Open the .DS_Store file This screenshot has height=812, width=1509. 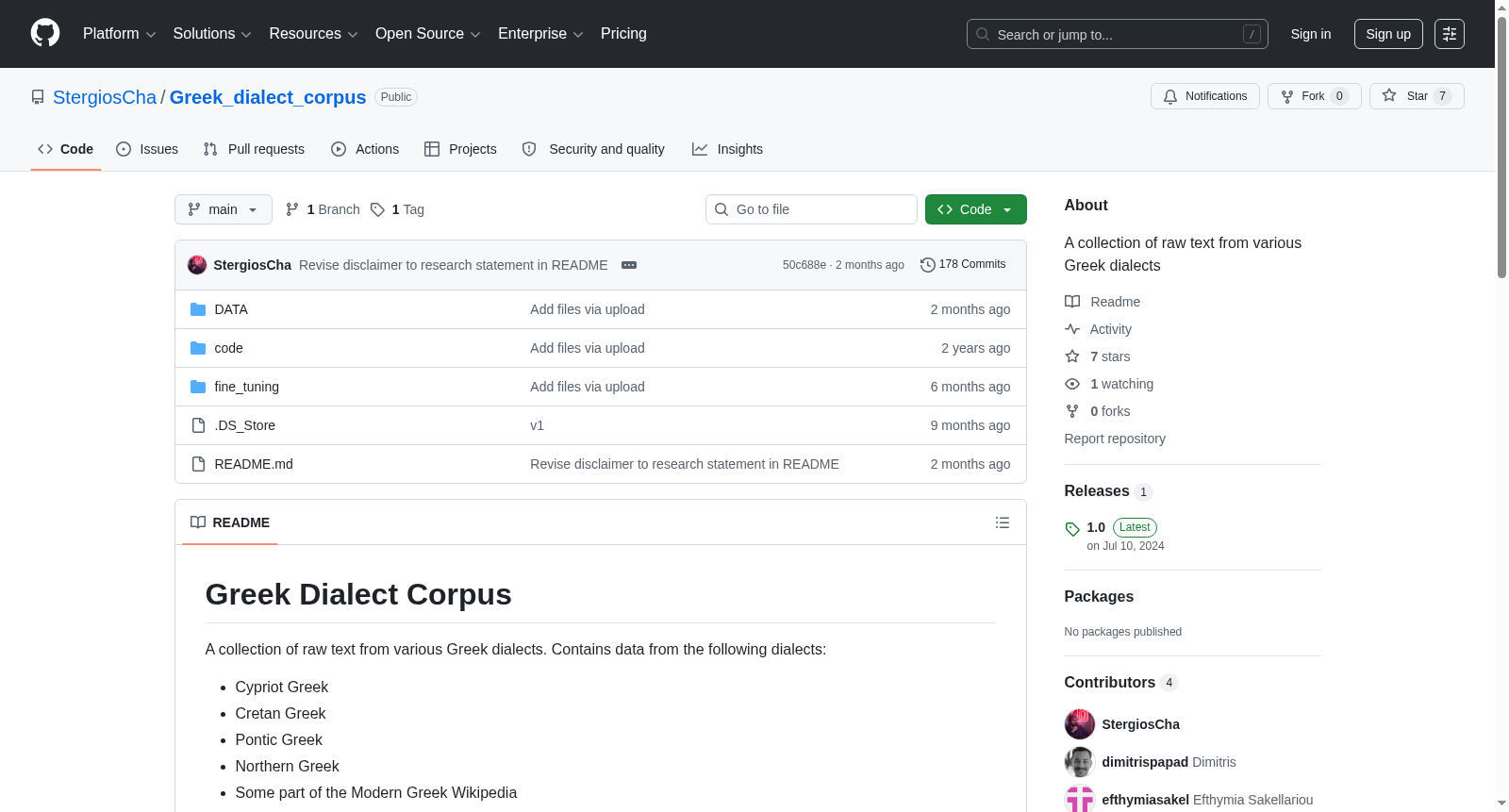tap(245, 425)
